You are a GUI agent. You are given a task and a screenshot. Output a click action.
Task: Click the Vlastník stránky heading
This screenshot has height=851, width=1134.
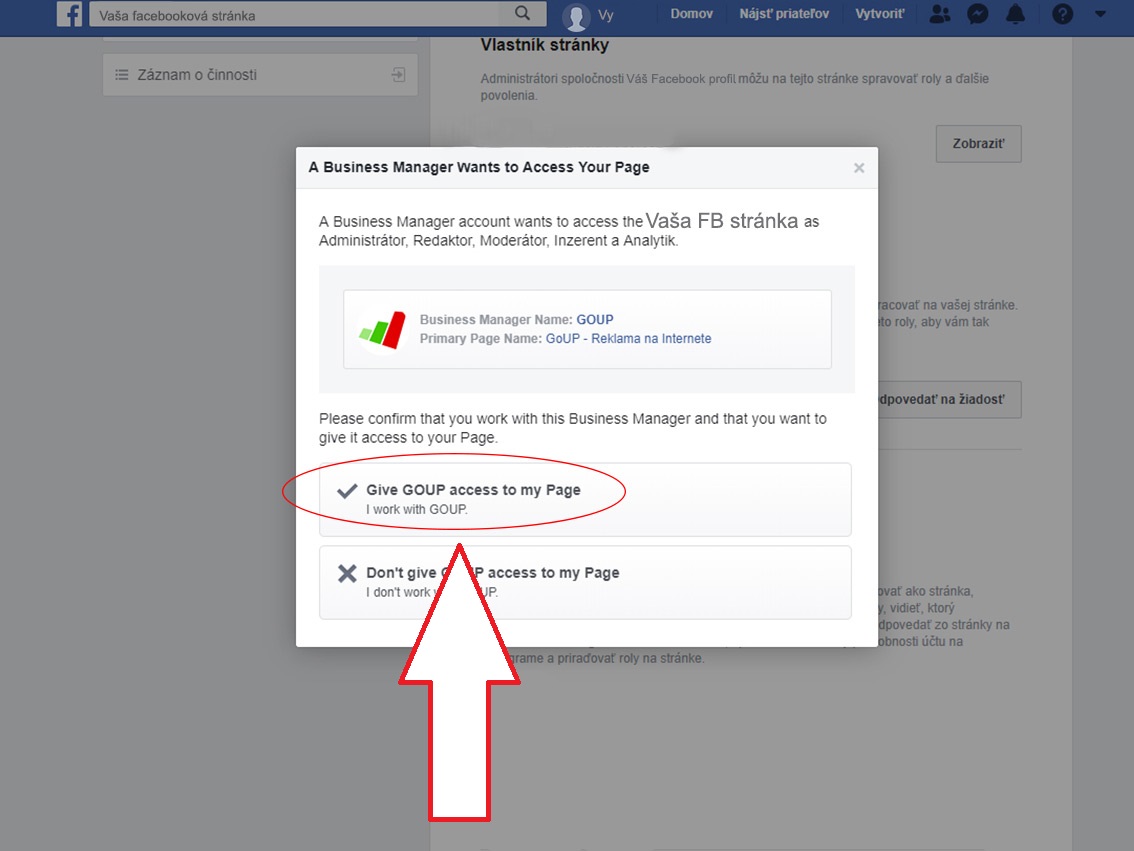tap(545, 45)
